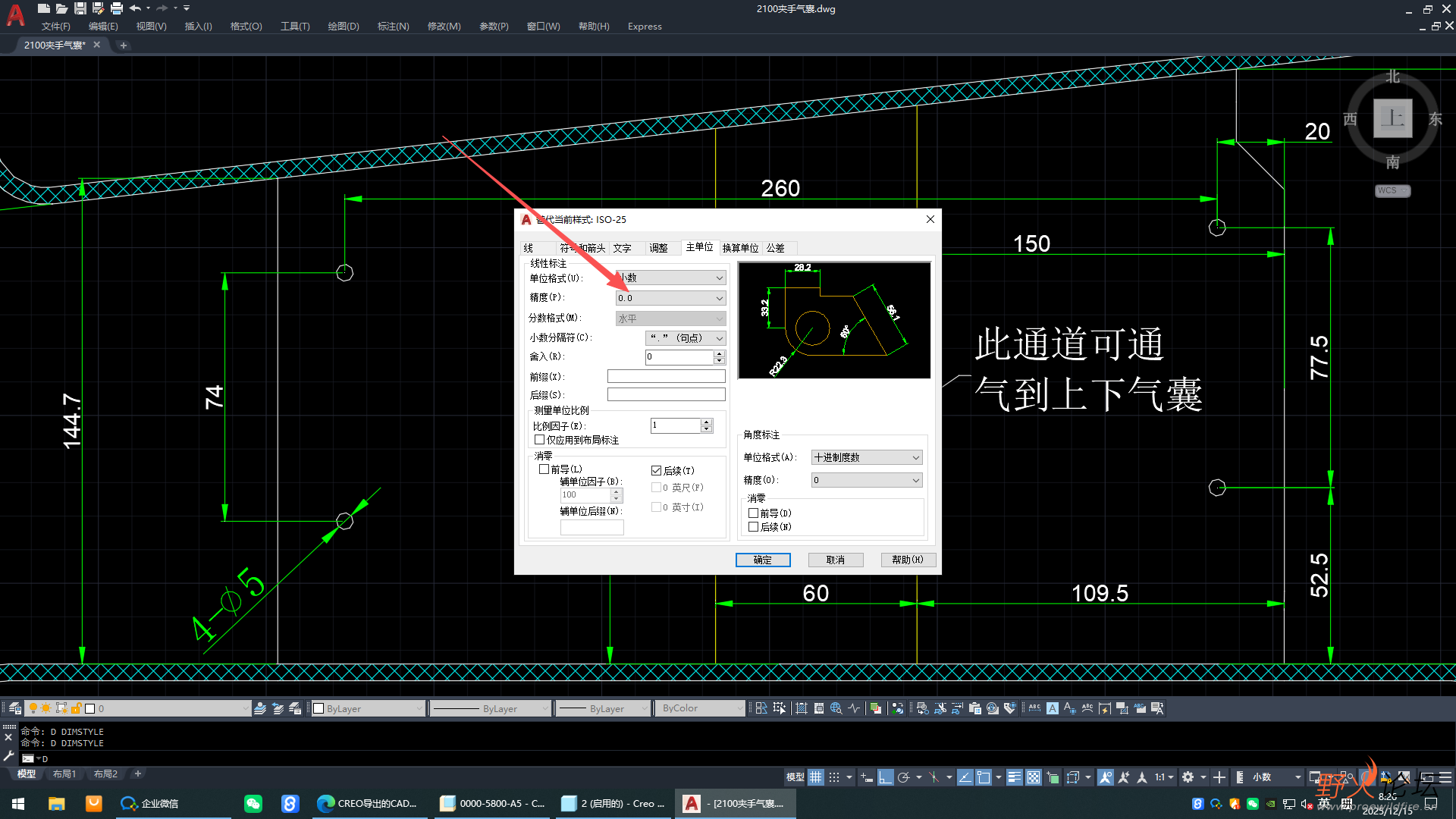Click the 确定 (OK) button
Screen dimensions: 1456x819
click(x=762, y=560)
